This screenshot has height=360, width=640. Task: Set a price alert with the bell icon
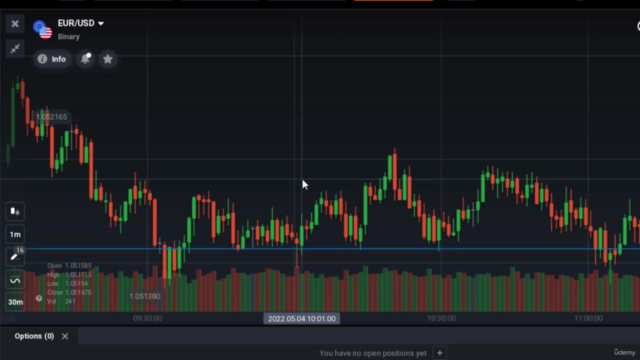pos(86,59)
